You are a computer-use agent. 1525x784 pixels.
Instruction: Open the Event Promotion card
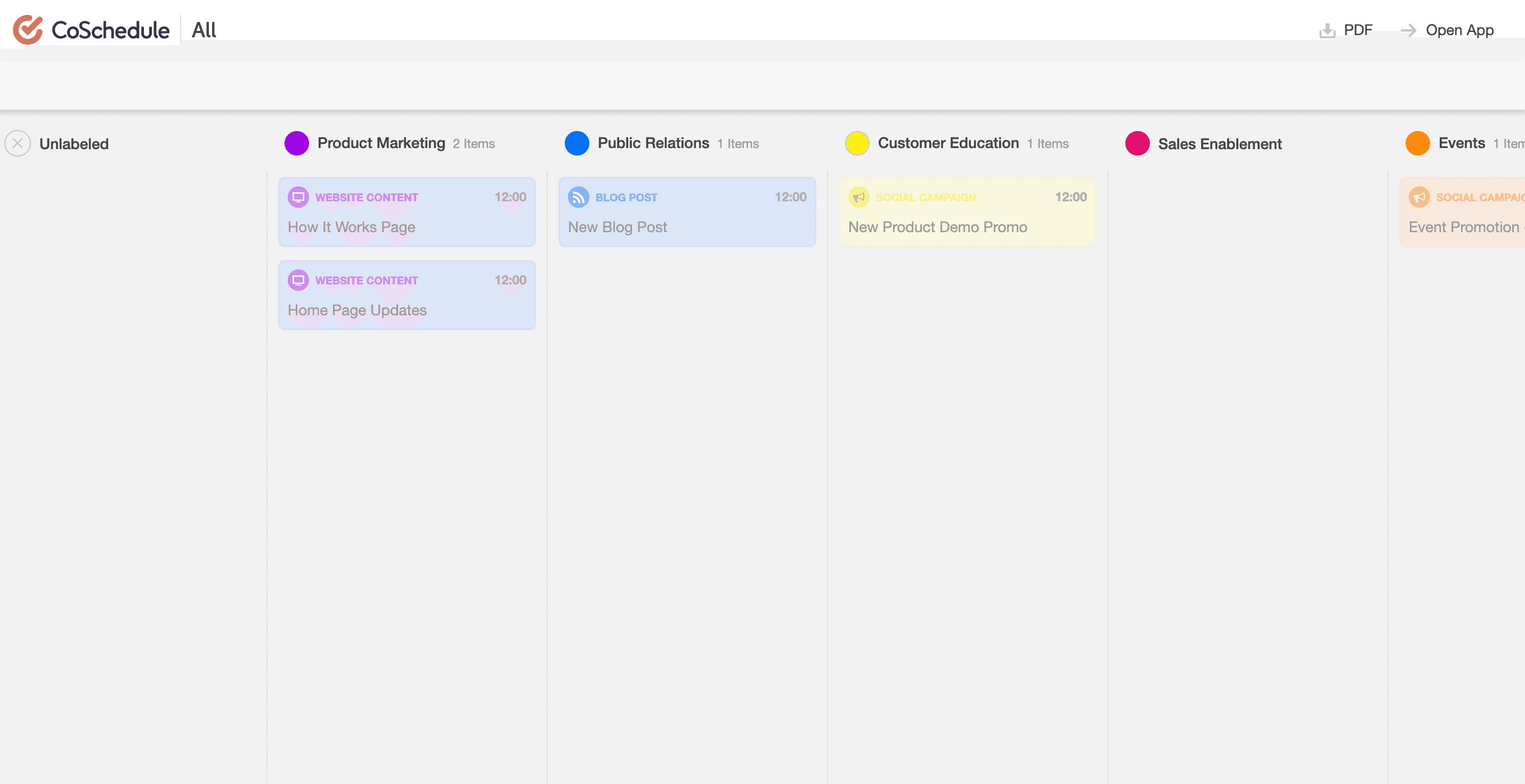[1462, 212]
